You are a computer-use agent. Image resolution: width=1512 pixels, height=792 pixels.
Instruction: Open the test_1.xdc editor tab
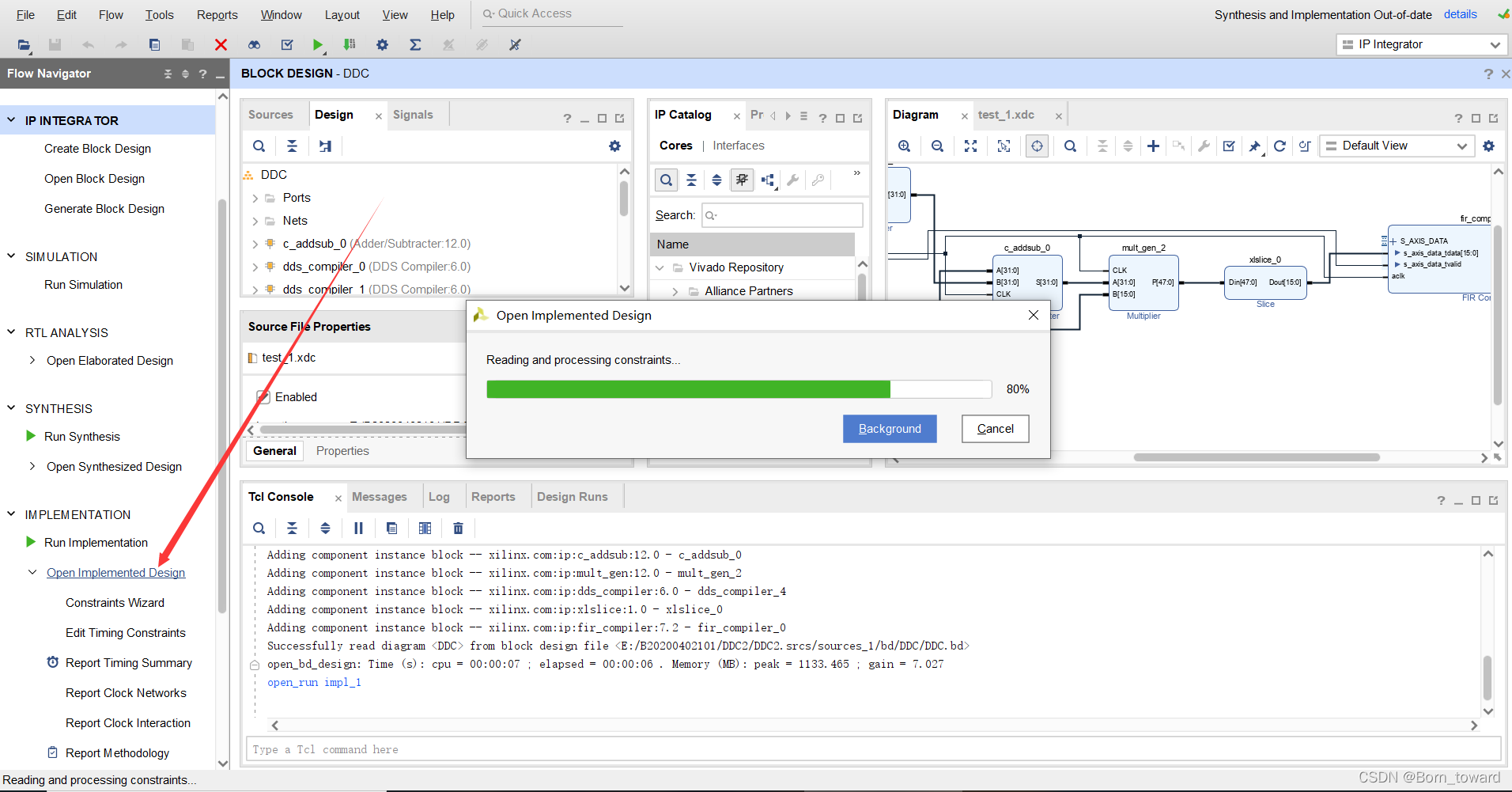(1006, 115)
